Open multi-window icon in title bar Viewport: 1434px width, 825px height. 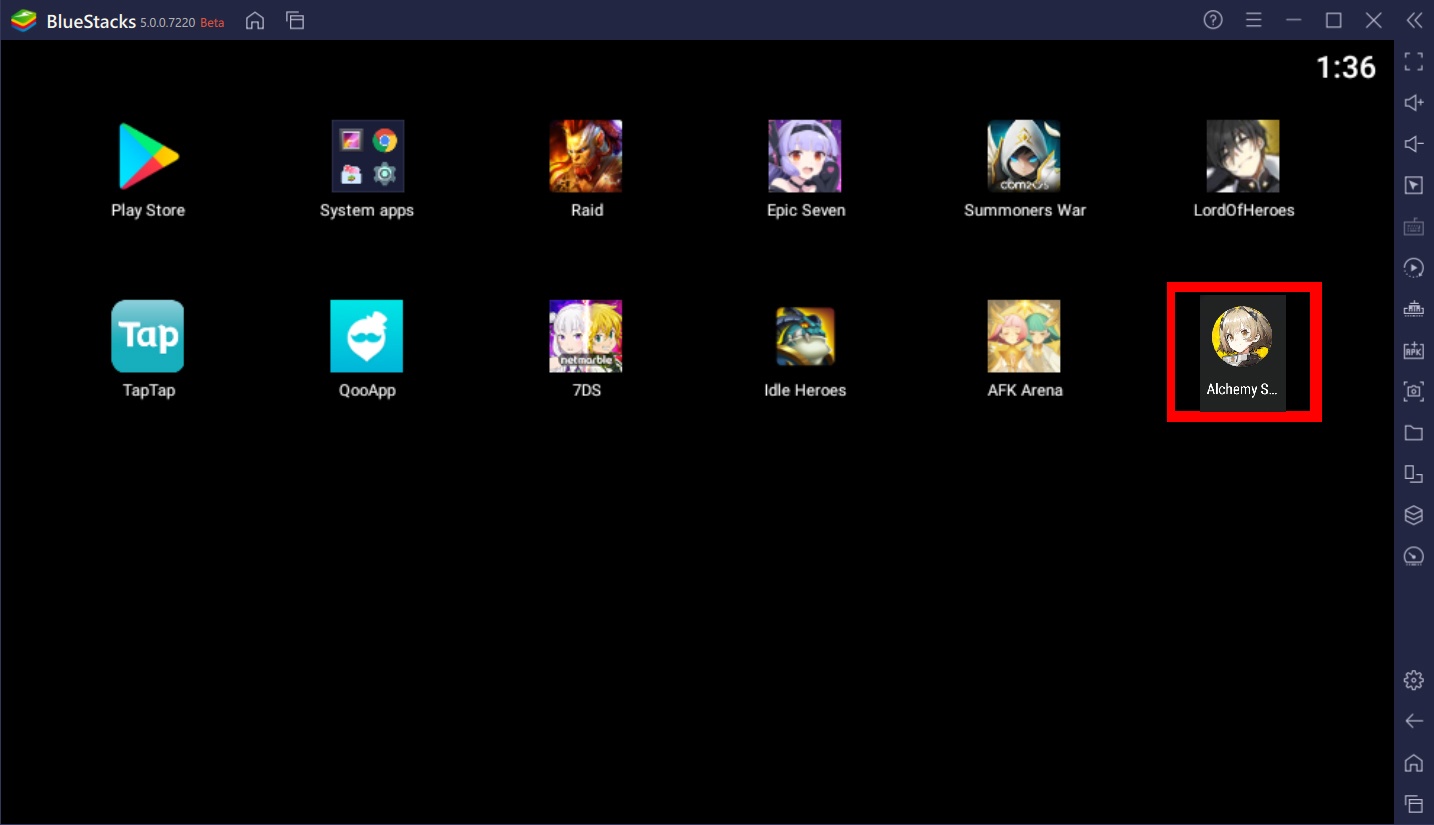tap(295, 20)
